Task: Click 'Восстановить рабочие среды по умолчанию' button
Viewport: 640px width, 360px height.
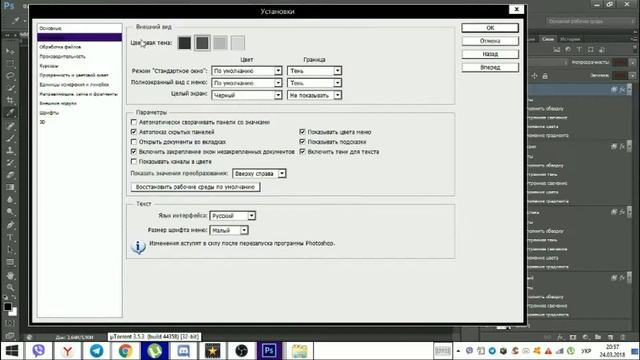Action: click(x=195, y=187)
